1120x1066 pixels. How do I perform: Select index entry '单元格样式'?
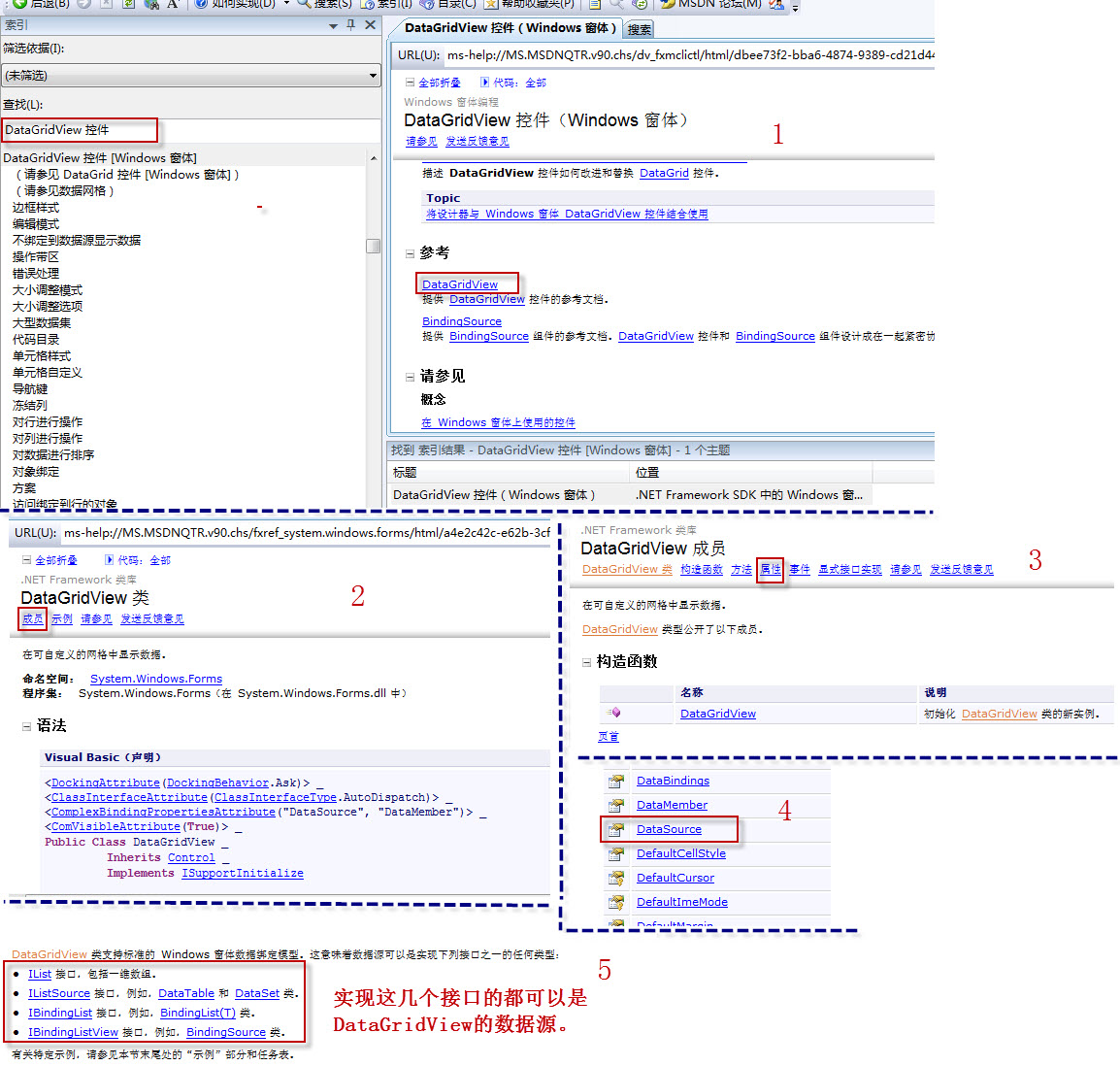pyautogui.click(x=42, y=355)
